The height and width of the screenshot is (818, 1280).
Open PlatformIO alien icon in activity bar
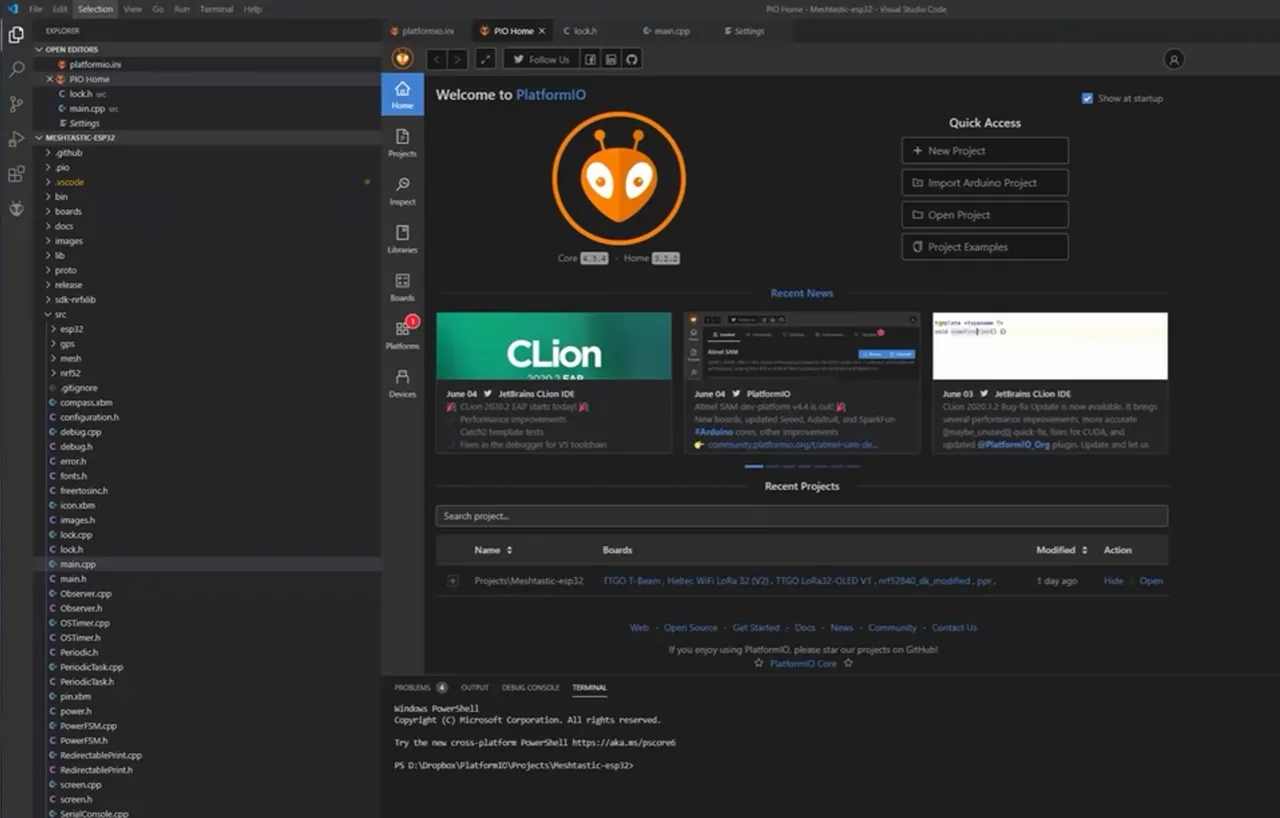pyautogui.click(x=16, y=209)
